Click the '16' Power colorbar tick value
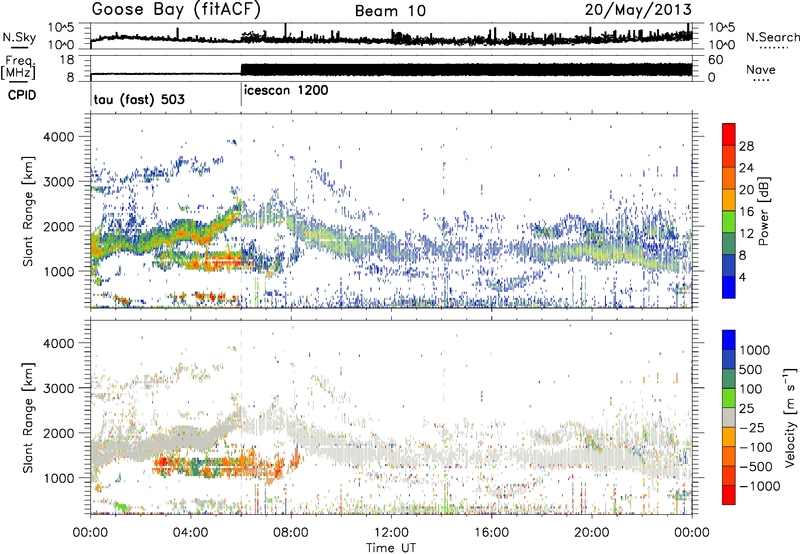 746,212
